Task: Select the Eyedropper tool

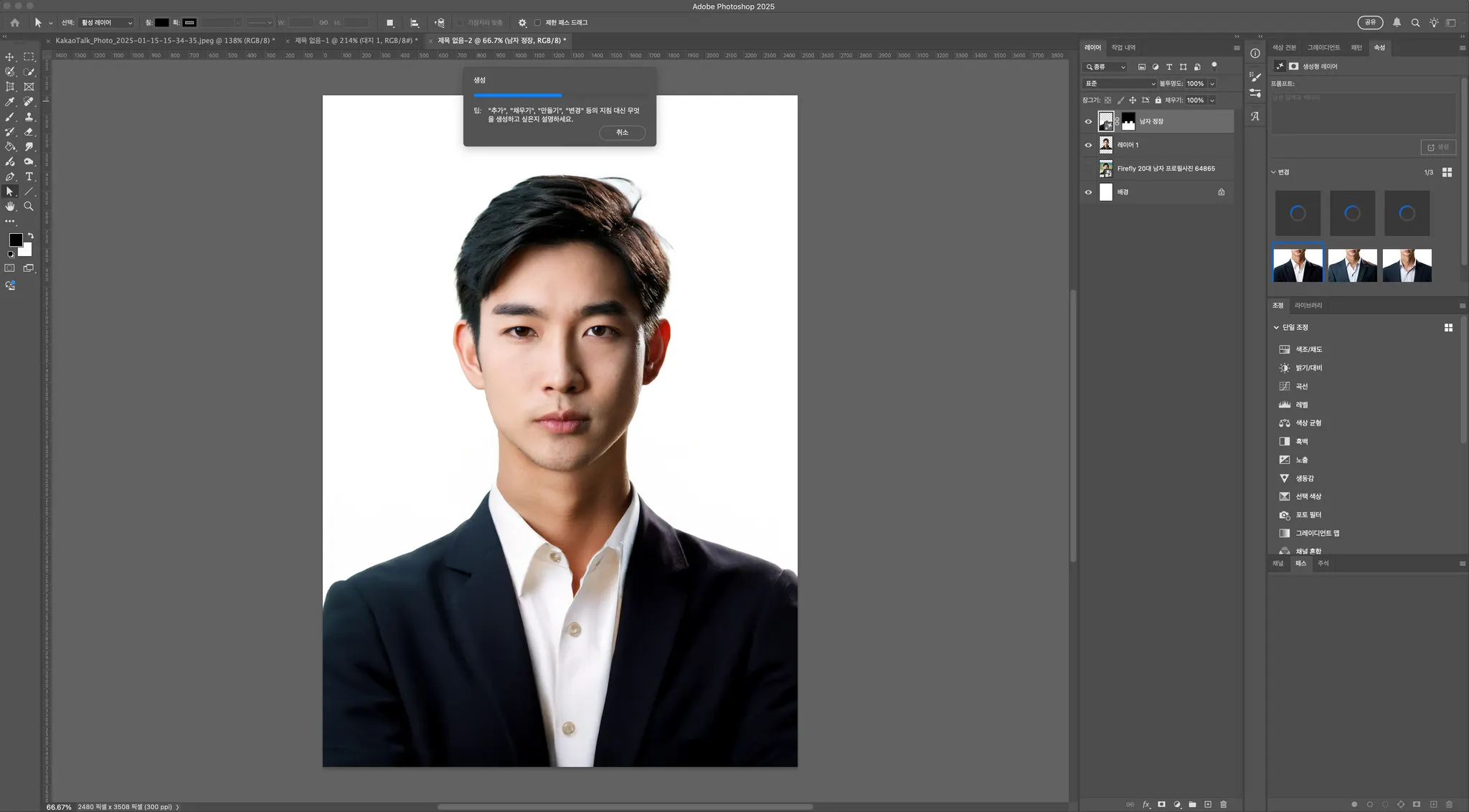Action: [x=10, y=102]
